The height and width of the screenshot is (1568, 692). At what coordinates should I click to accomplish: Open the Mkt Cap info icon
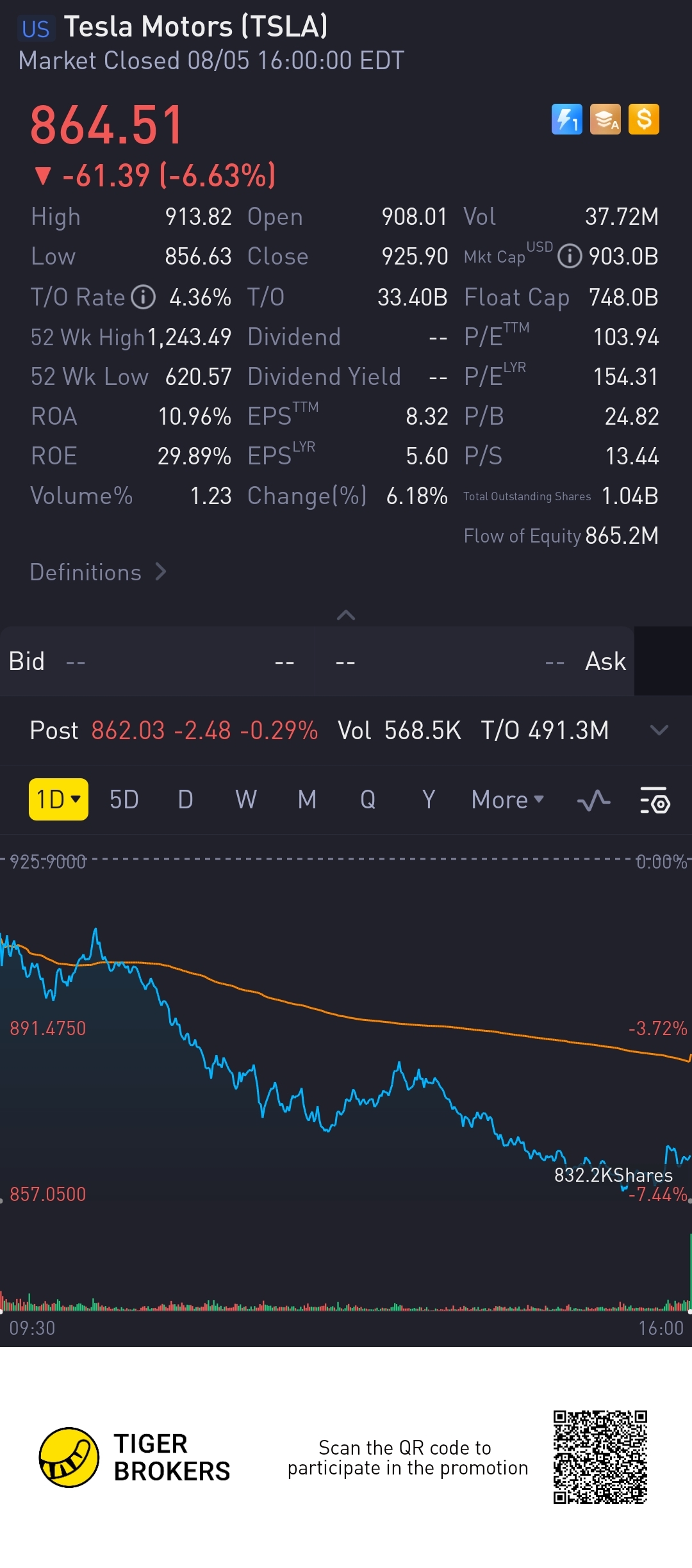click(x=570, y=257)
